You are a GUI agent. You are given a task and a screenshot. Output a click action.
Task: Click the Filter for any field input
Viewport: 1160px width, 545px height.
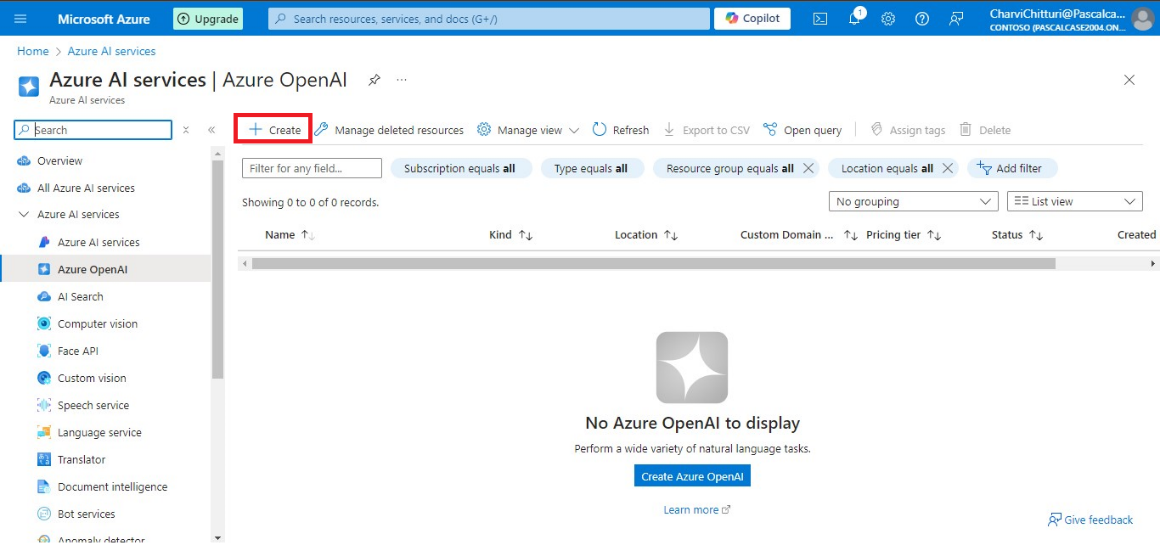point(312,169)
